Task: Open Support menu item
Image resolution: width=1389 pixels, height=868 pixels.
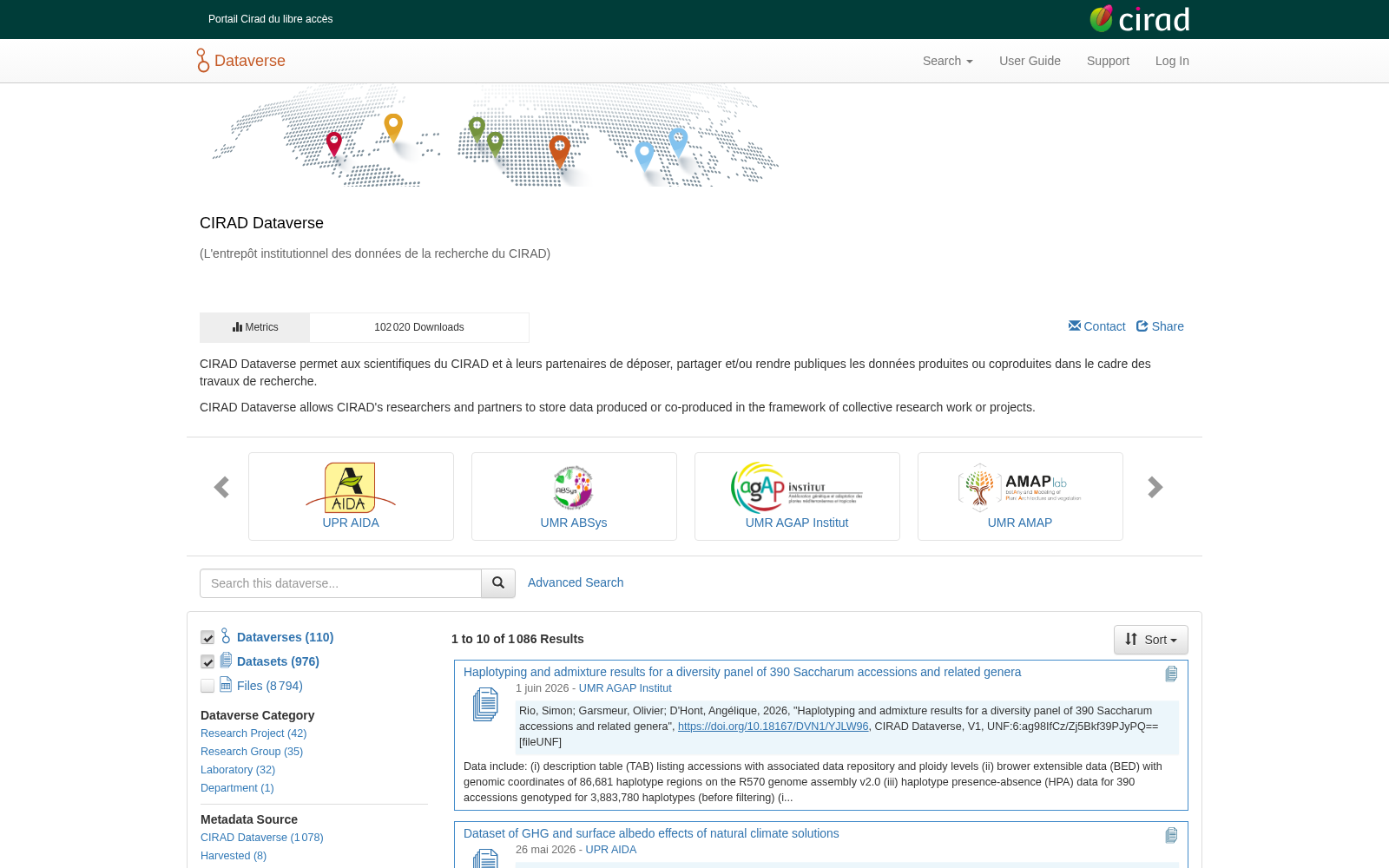Action: pos(1108,61)
